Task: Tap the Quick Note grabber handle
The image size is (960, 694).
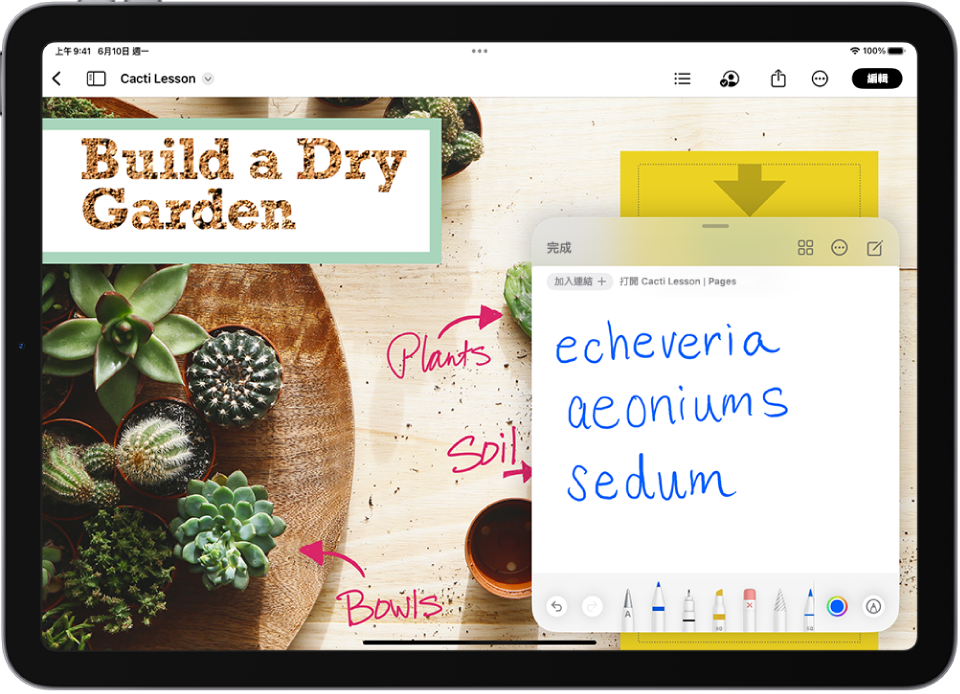Action: pos(715,226)
